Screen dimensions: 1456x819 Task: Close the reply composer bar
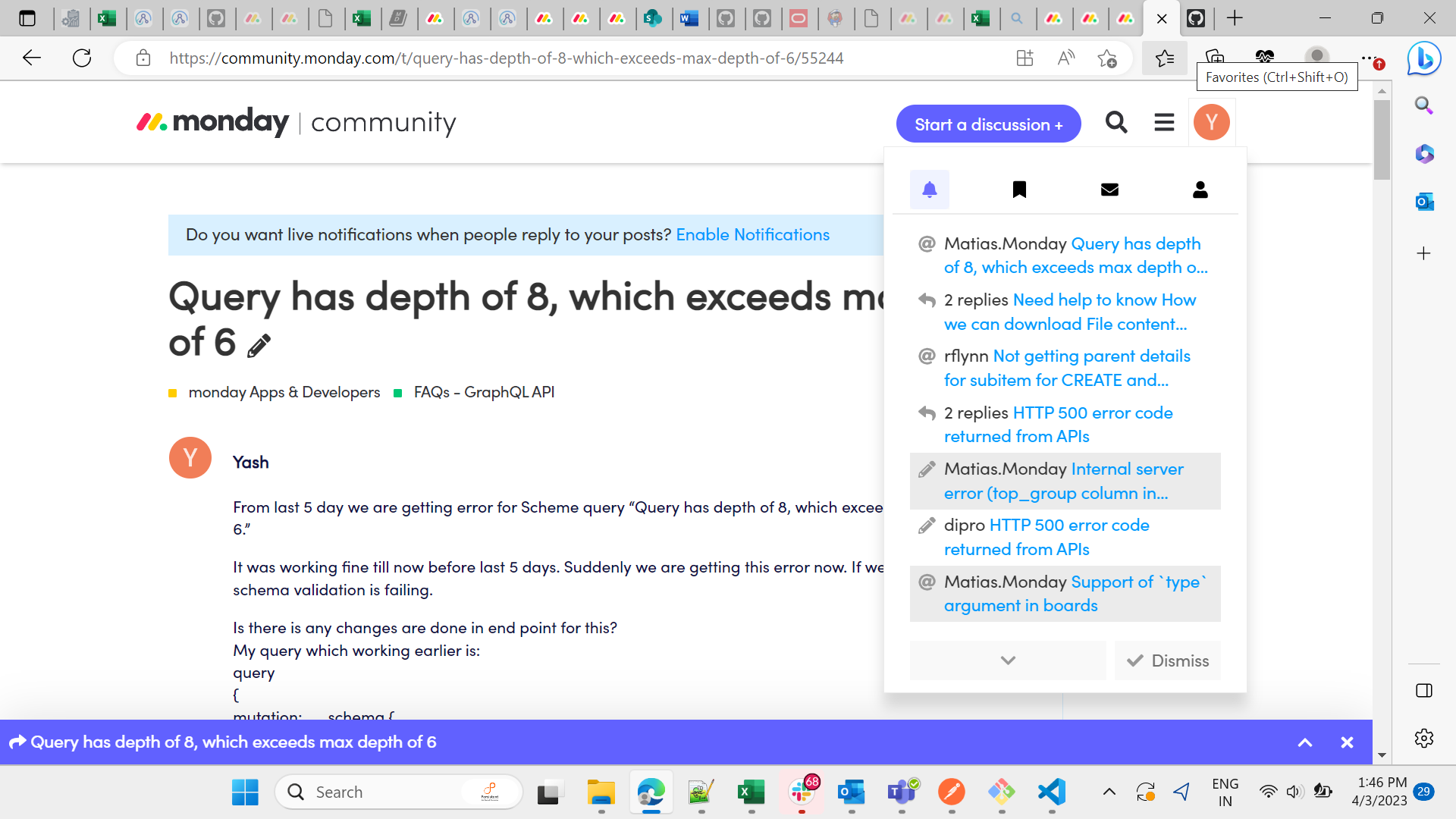(x=1347, y=742)
